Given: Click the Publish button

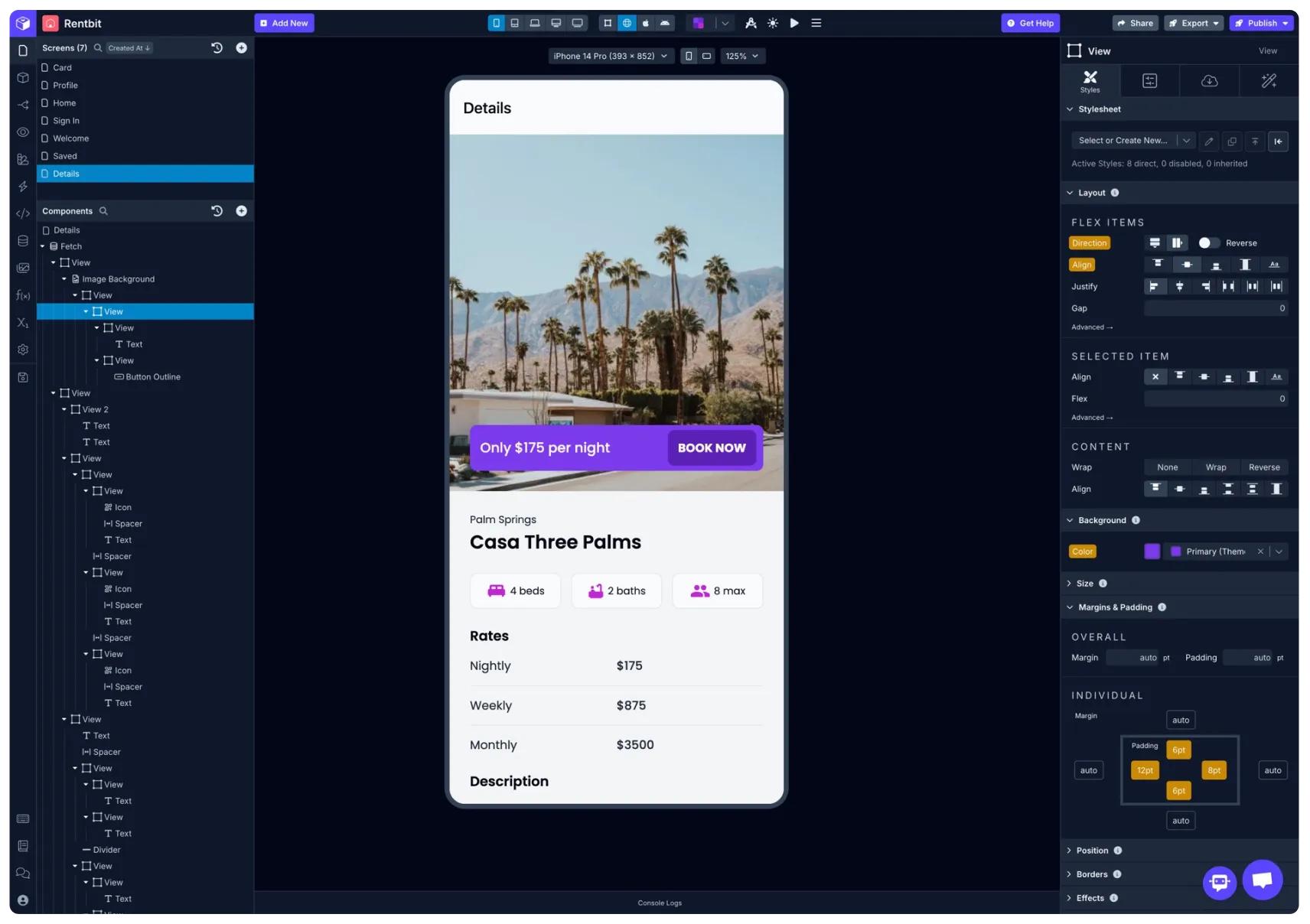Looking at the screenshot, I should (x=1261, y=23).
